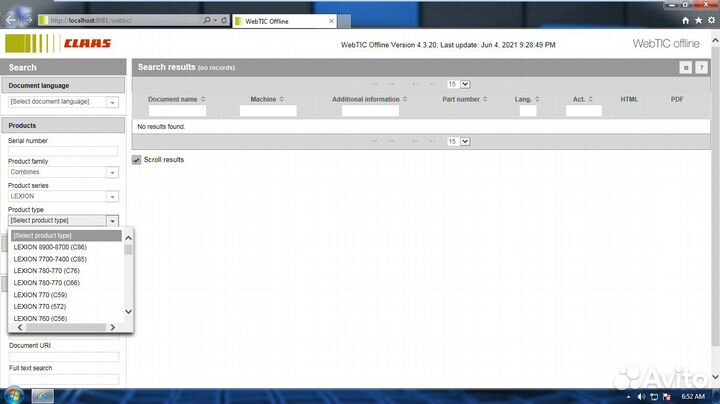Open the help question mark icon
The height and width of the screenshot is (404, 720).
(702, 67)
